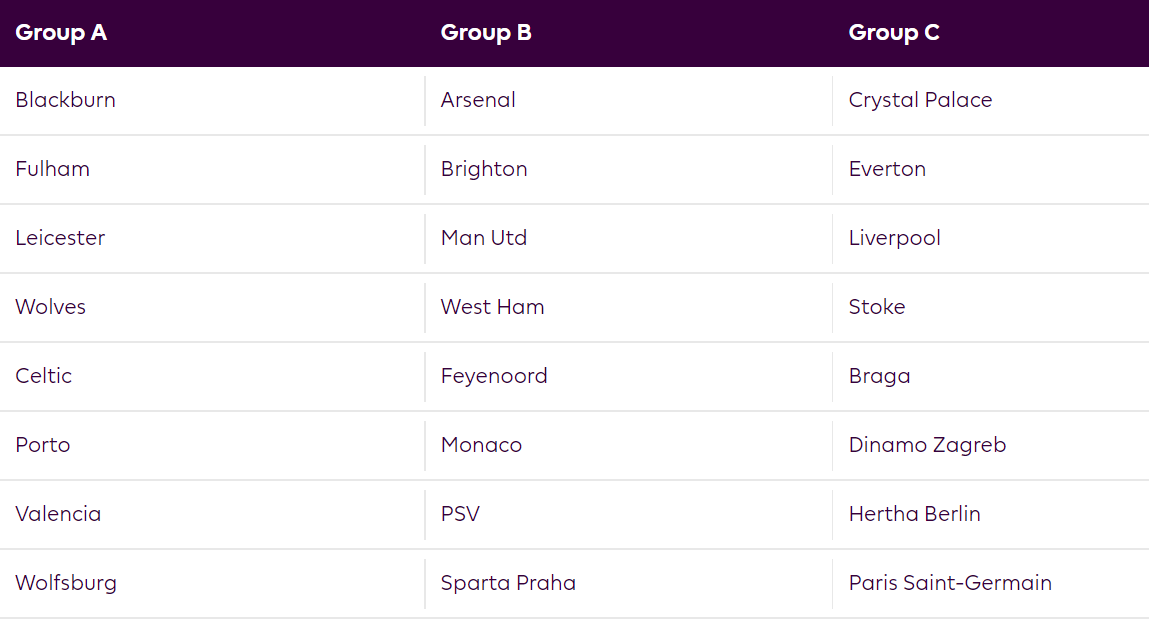1150x620 pixels.
Task: Select Blackburn in Group A
Action: point(66,100)
